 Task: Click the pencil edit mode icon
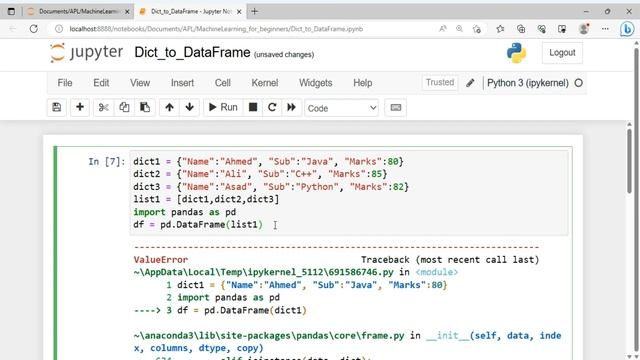pyautogui.click(x=470, y=83)
